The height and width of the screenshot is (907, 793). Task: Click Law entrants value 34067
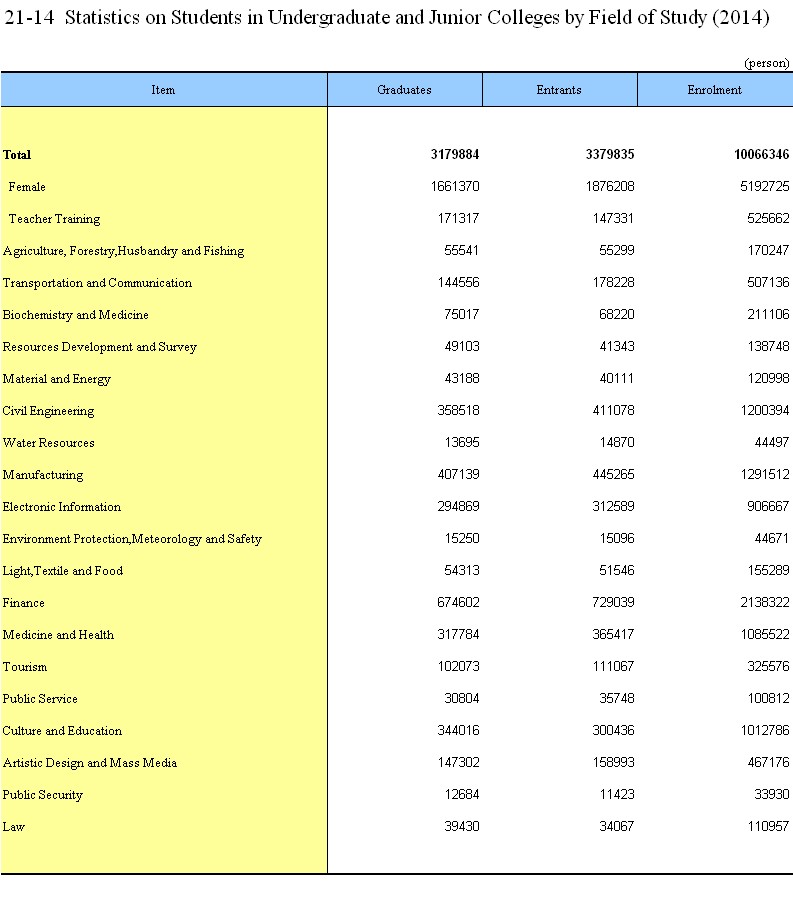[x=617, y=827]
